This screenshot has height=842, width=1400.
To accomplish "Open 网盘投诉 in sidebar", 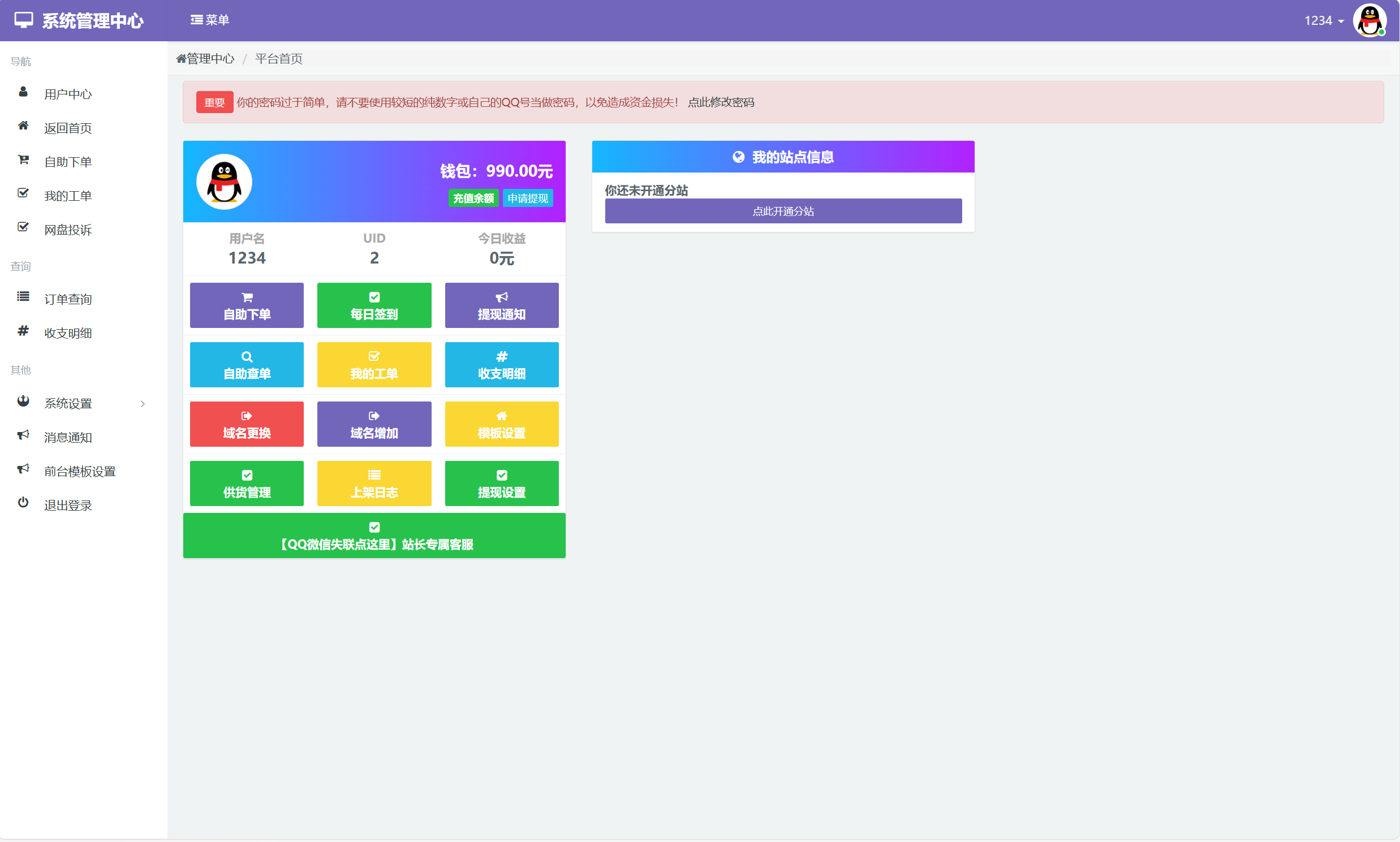I will [x=68, y=230].
